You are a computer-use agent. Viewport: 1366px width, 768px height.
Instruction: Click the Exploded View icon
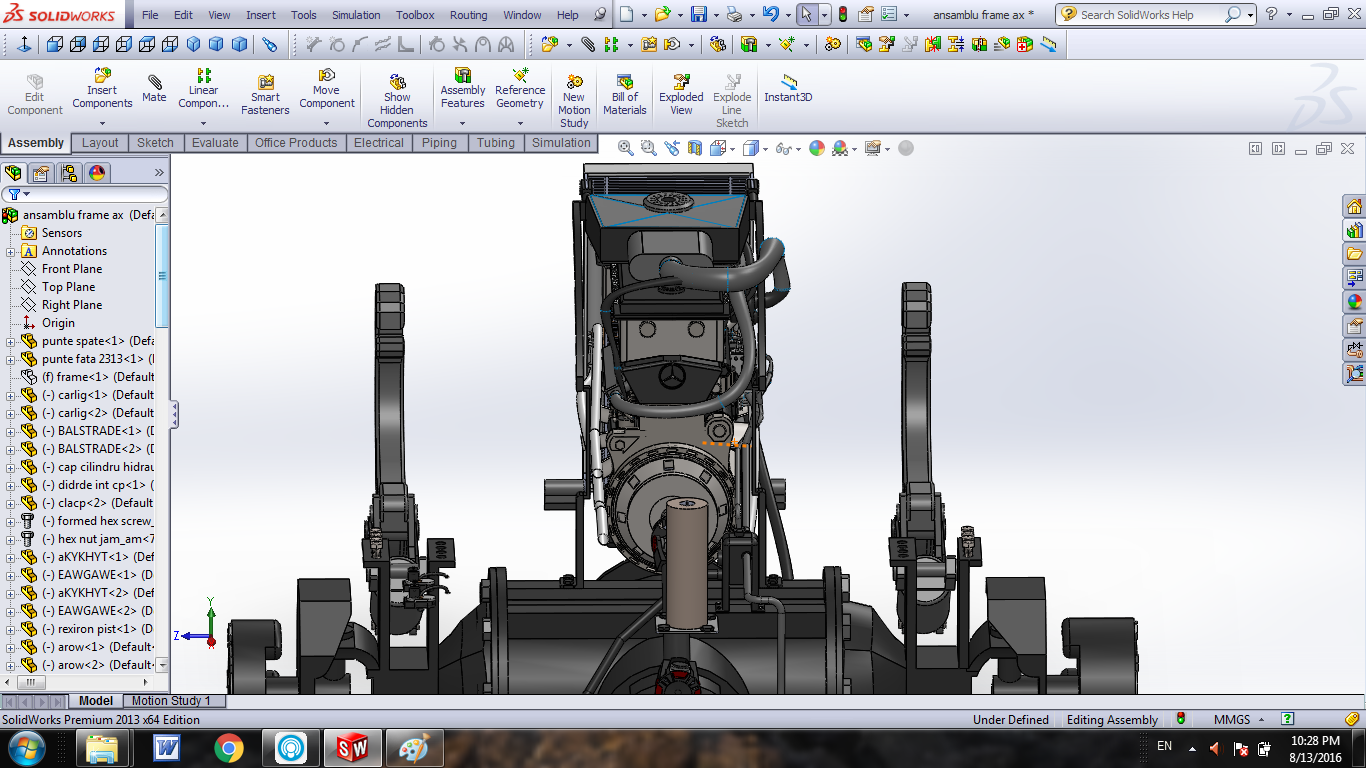(681, 95)
